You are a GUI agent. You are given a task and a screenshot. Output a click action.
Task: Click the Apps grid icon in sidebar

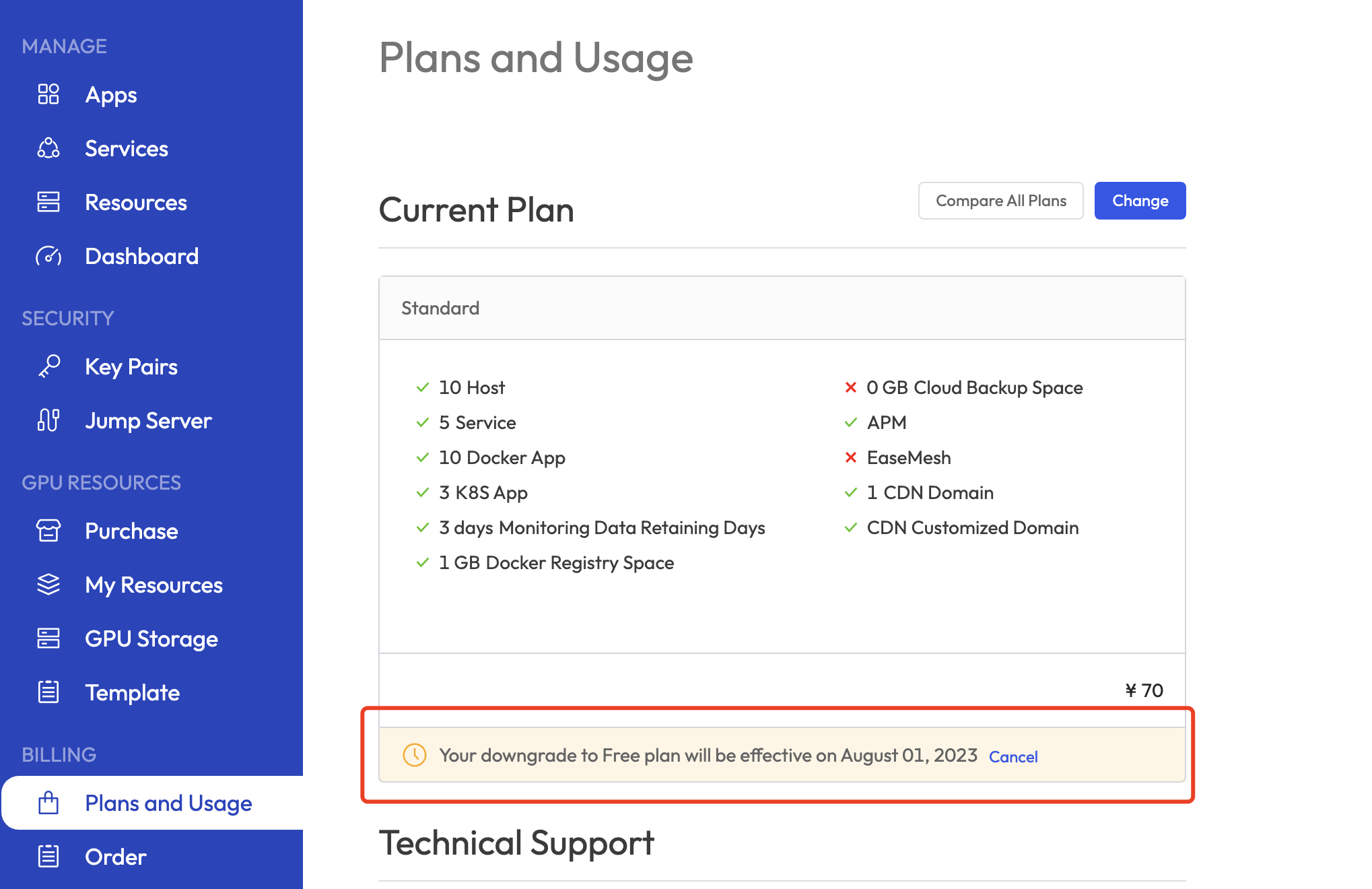point(48,94)
